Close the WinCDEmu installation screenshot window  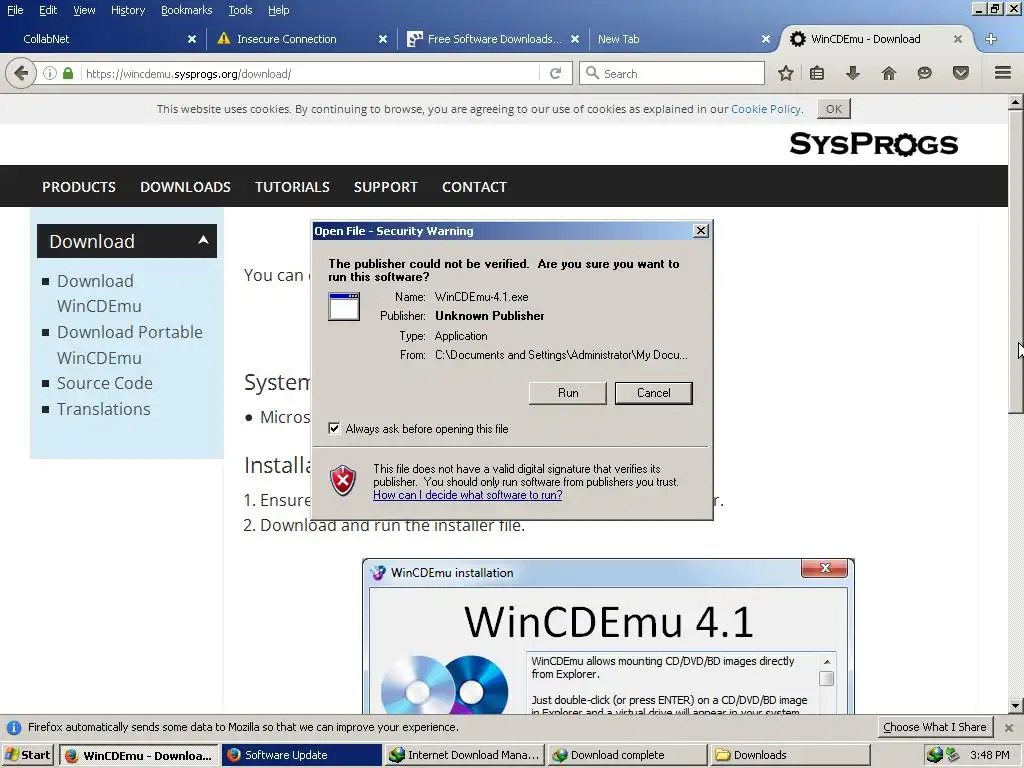[x=825, y=568]
